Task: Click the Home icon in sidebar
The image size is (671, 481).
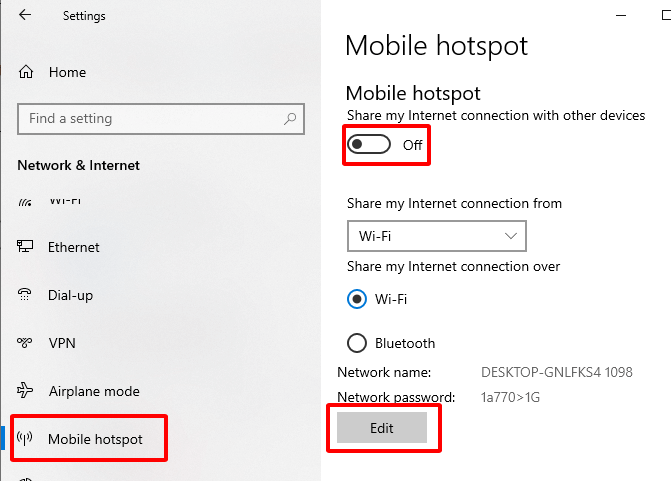Action: (26, 73)
